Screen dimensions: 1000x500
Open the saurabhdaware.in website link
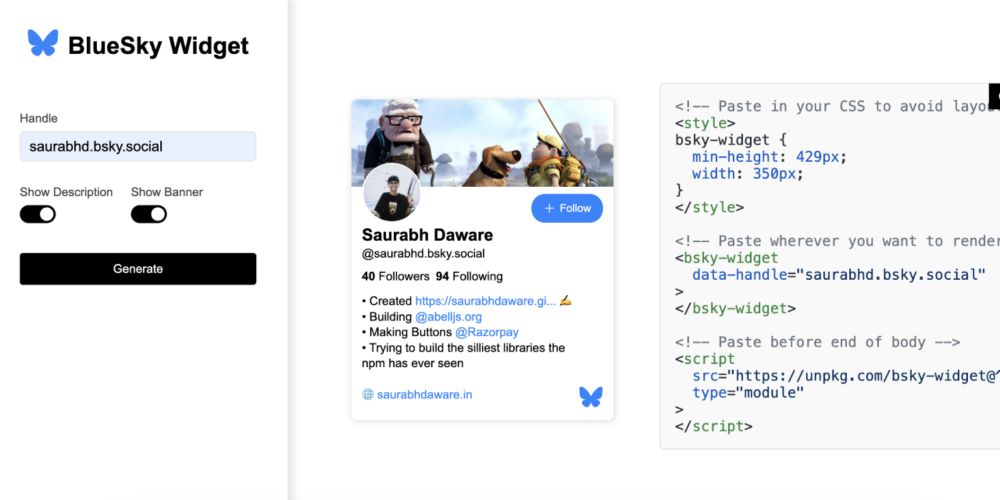coord(425,394)
